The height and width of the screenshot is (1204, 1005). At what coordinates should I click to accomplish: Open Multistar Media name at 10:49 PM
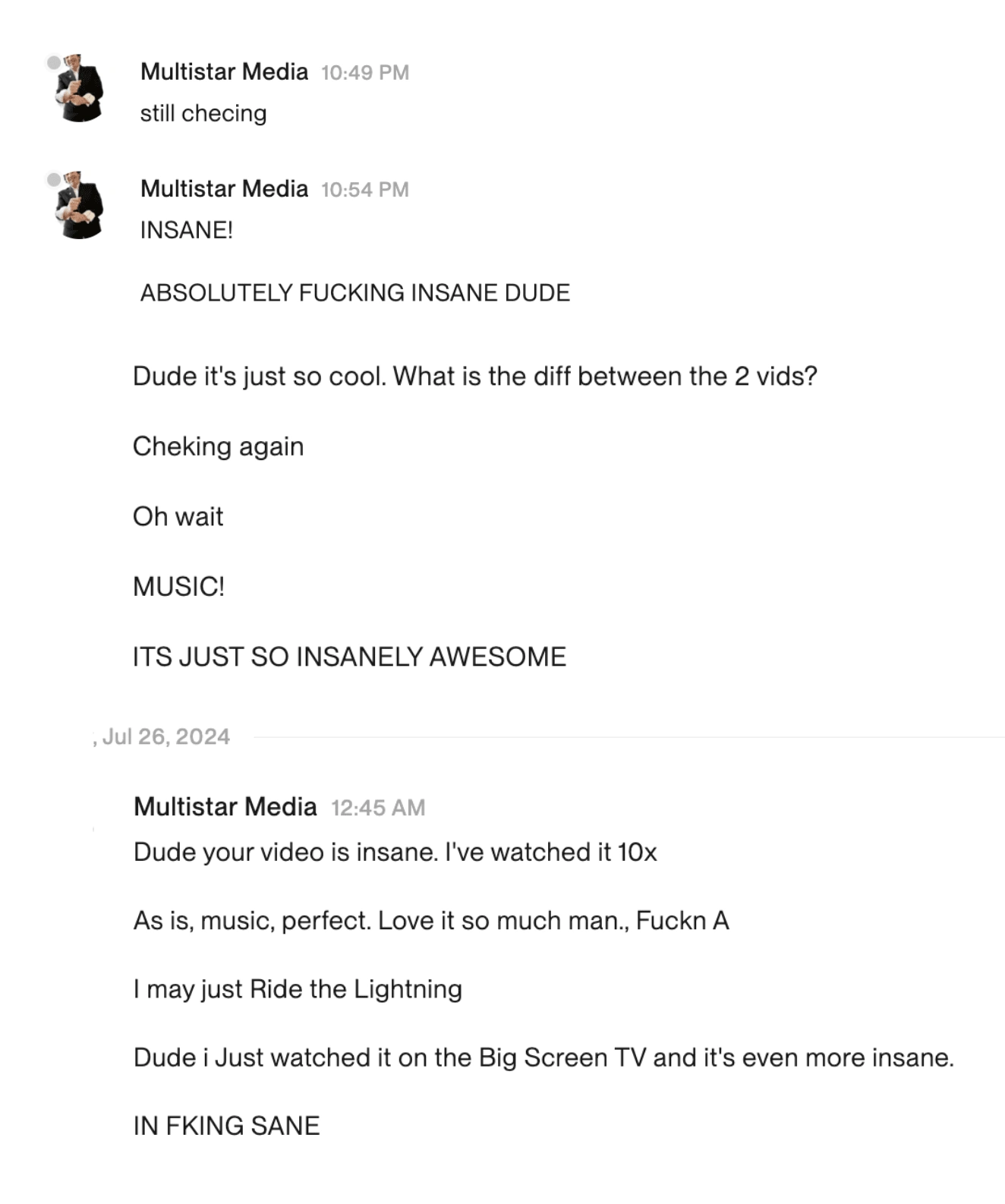225,71
